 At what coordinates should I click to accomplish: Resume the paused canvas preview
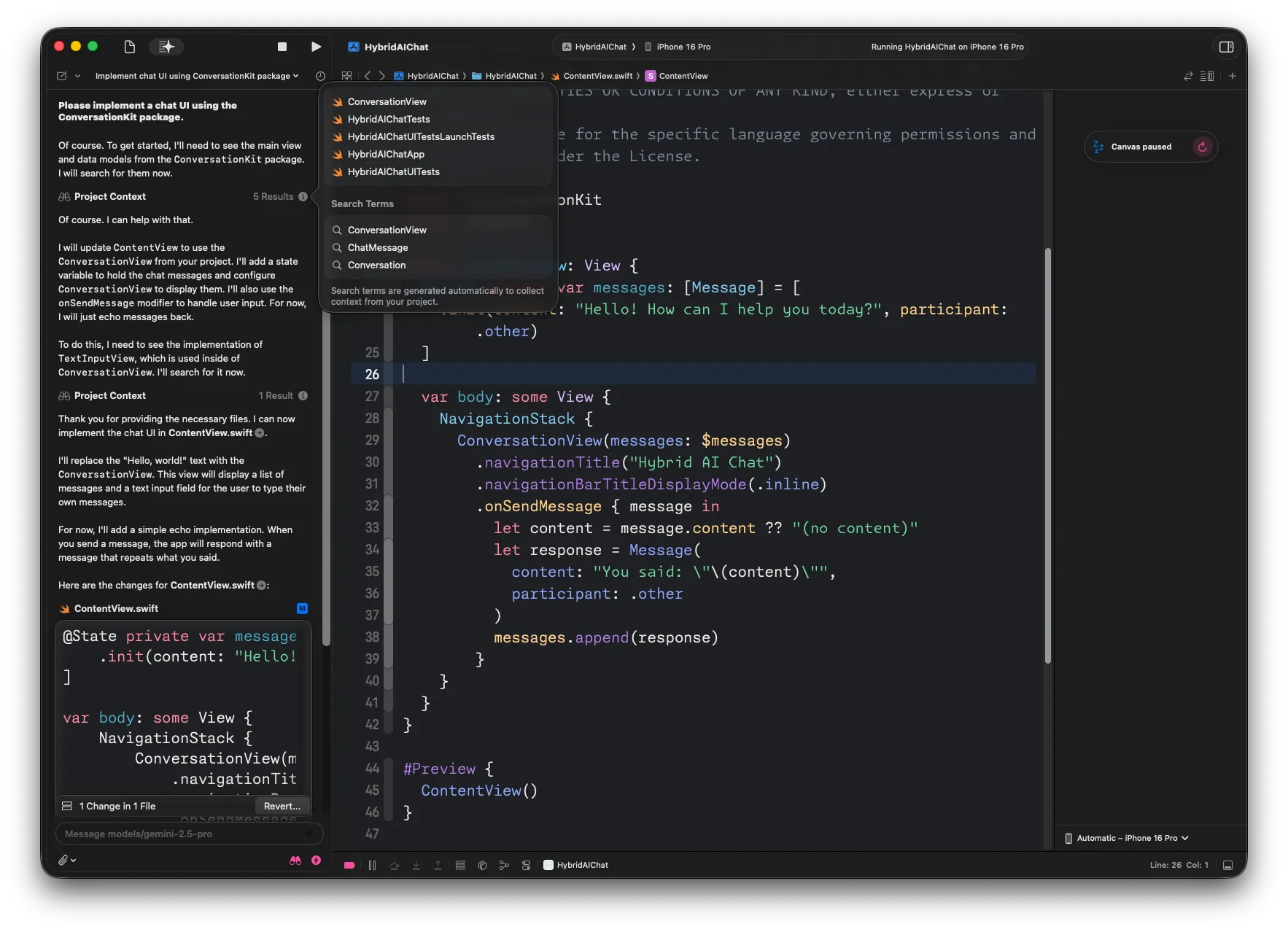click(1202, 147)
